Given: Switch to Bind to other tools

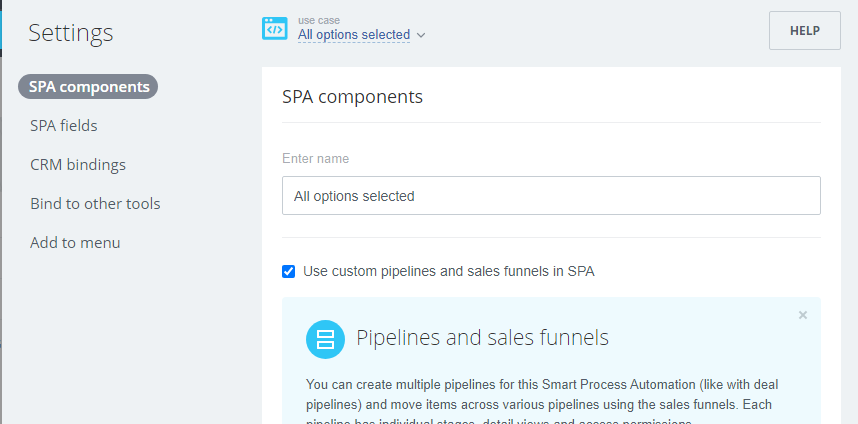Looking at the screenshot, I should 95,203.
